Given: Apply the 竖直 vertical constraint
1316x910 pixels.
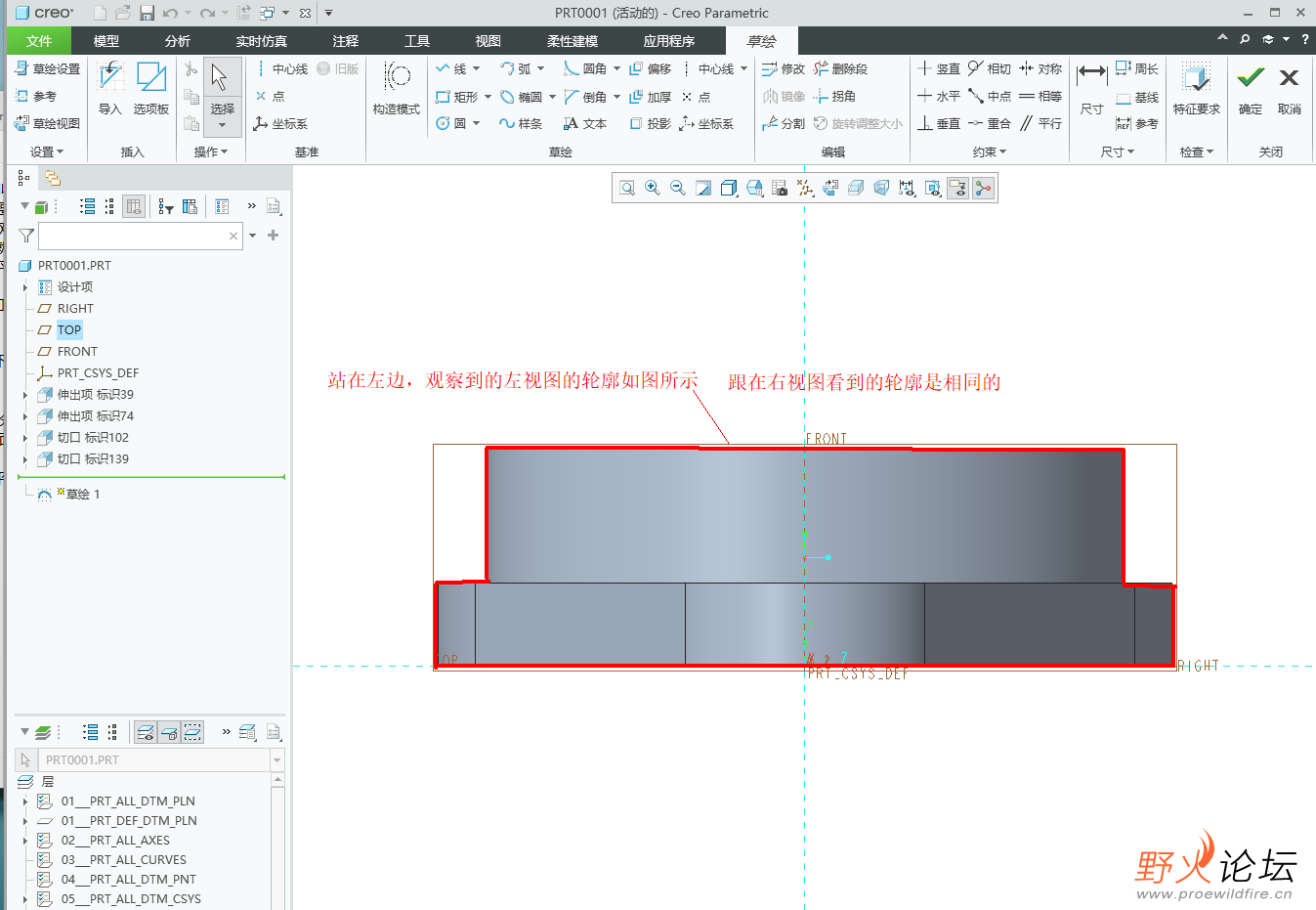Looking at the screenshot, I should [939, 69].
